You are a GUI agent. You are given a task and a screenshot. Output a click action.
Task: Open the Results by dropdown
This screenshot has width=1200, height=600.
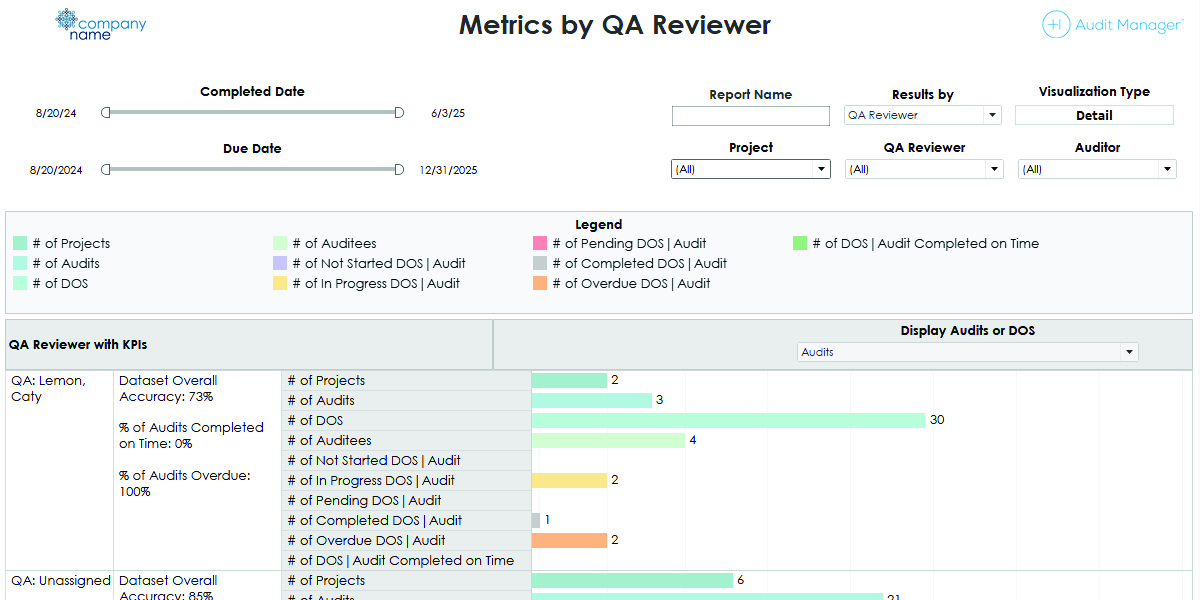922,115
